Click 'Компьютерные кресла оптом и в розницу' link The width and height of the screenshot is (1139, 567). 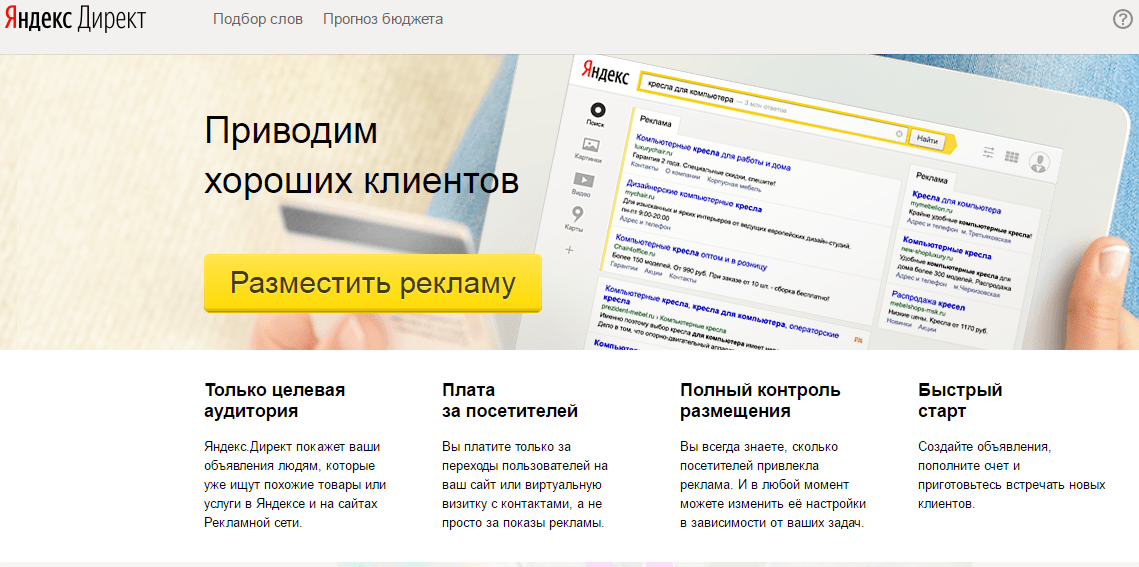coord(690,250)
